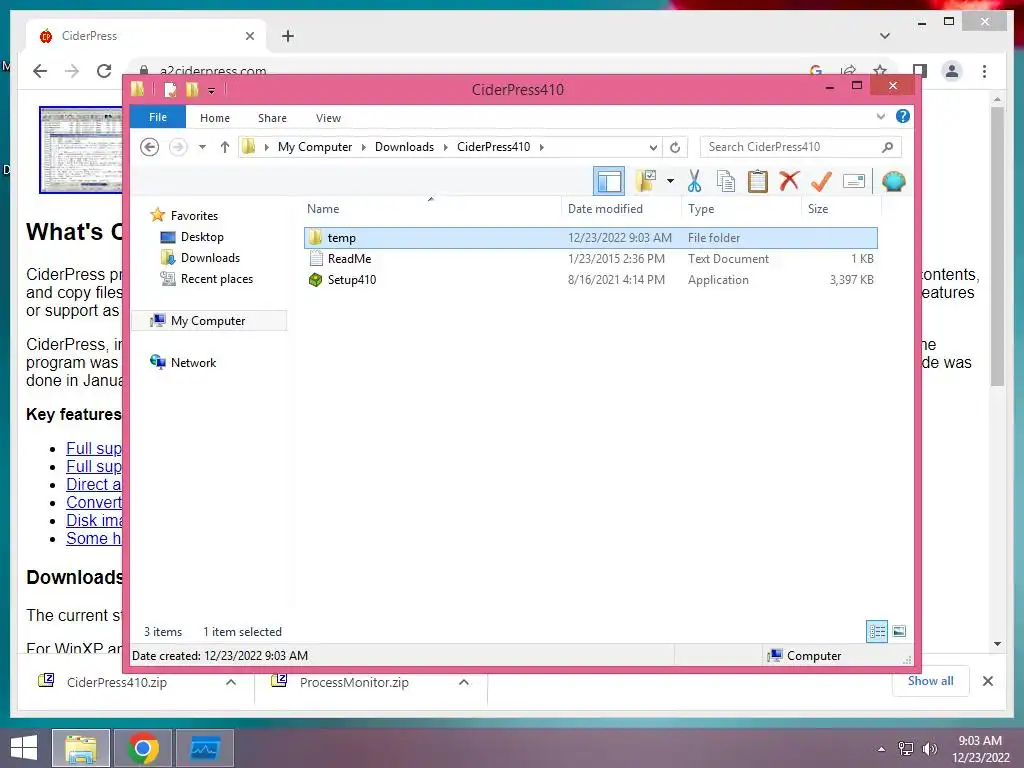The image size is (1024, 768).
Task: Refresh the CiderPress410 folder
Action: click(x=675, y=148)
